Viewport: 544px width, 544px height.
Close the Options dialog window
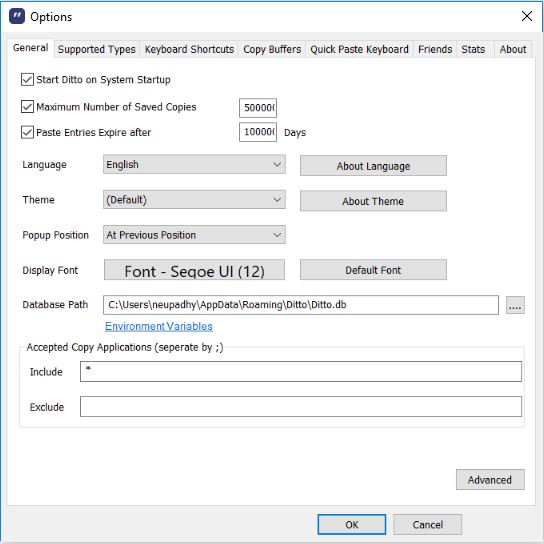click(x=527, y=16)
